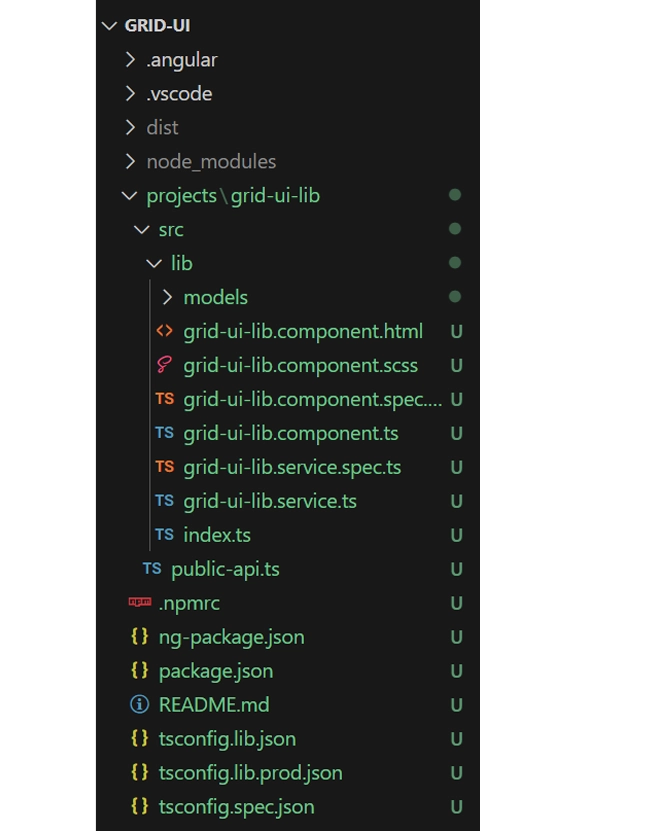Open tsconfig.lib.prod.json file
Viewport: 645px width, 831px height.
pyautogui.click(x=251, y=773)
